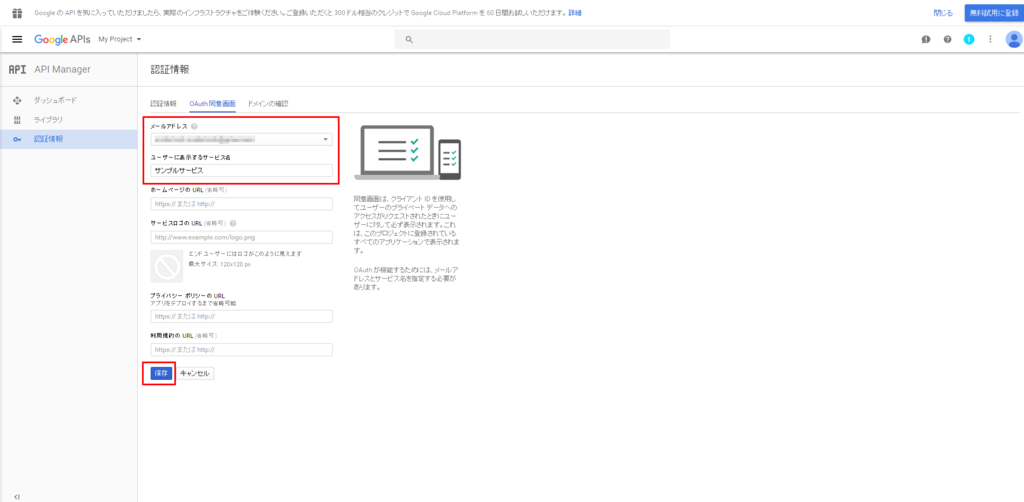This screenshot has height=502, width=1024.
Task: Switch to the 認証情報 tab
Action: [163, 104]
